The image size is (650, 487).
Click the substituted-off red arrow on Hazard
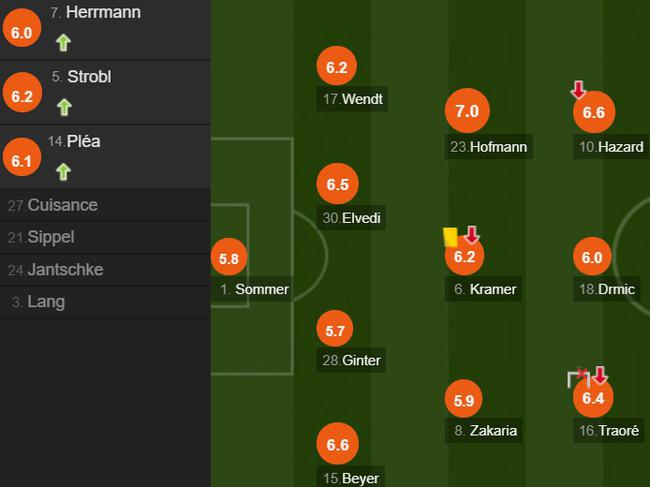pyautogui.click(x=578, y=90)
